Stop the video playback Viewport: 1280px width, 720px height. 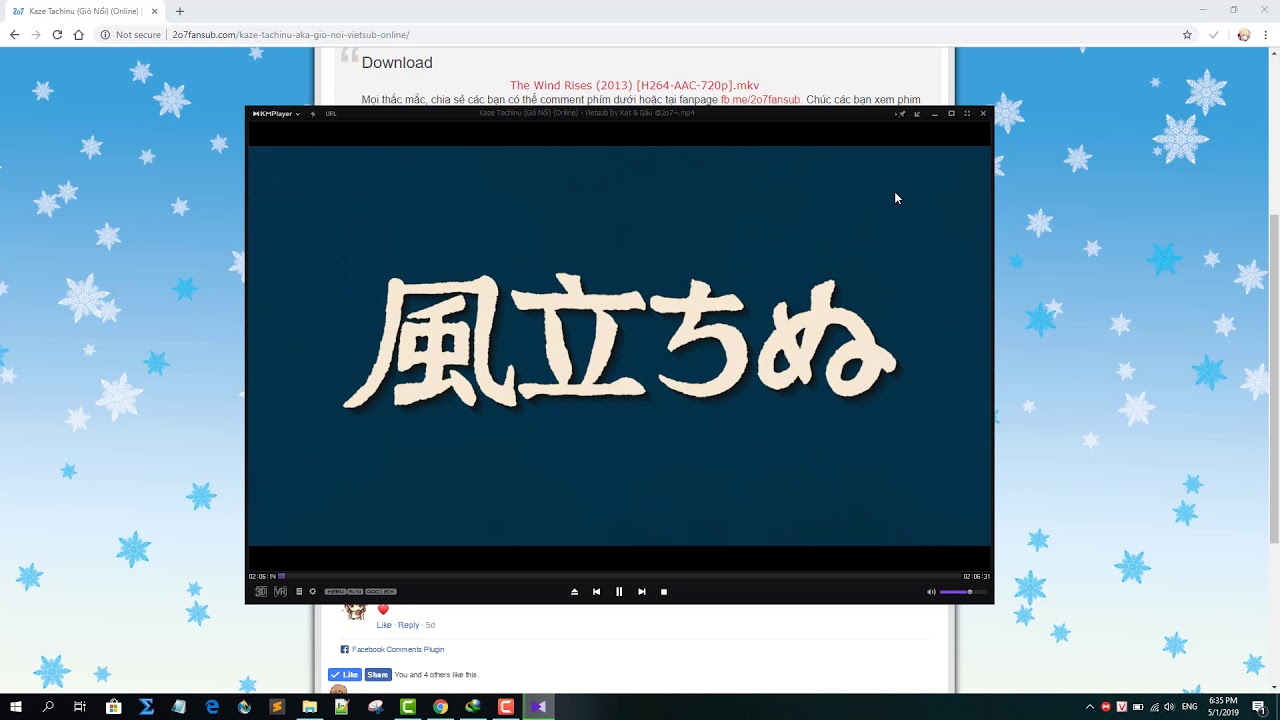[x=664, y=592]
